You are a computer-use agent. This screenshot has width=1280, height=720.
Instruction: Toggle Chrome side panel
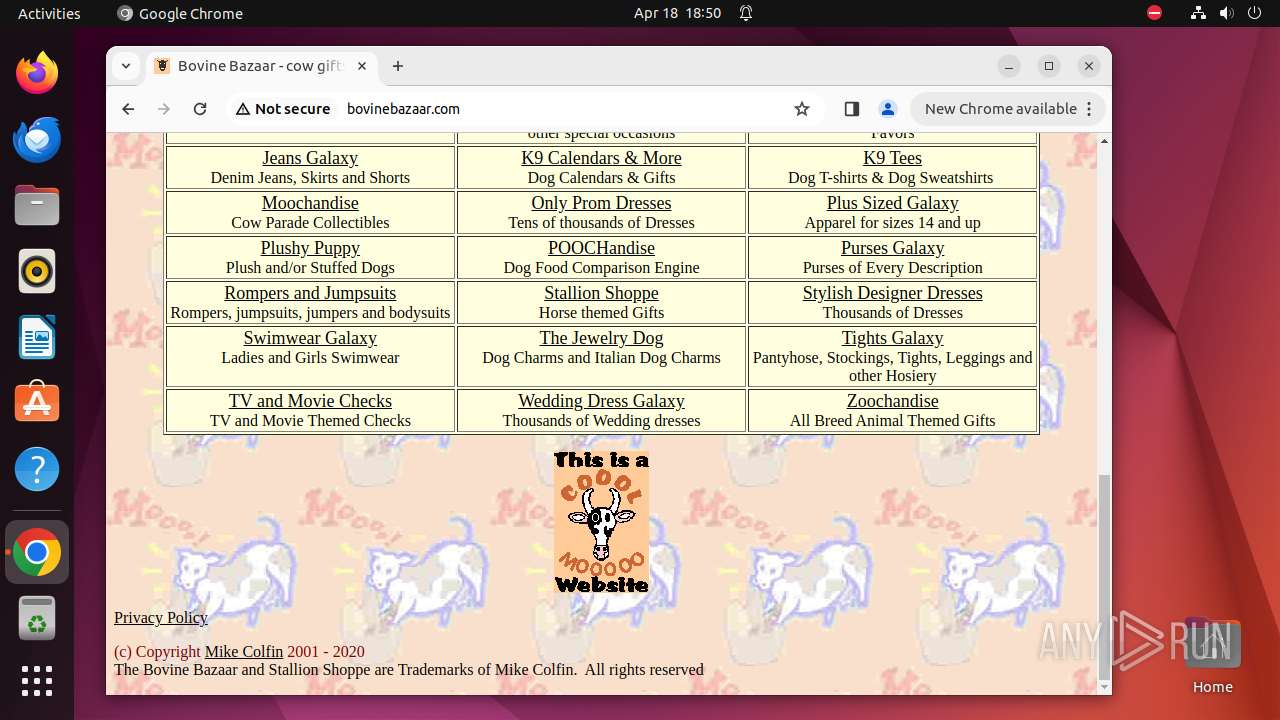[852, 109]
